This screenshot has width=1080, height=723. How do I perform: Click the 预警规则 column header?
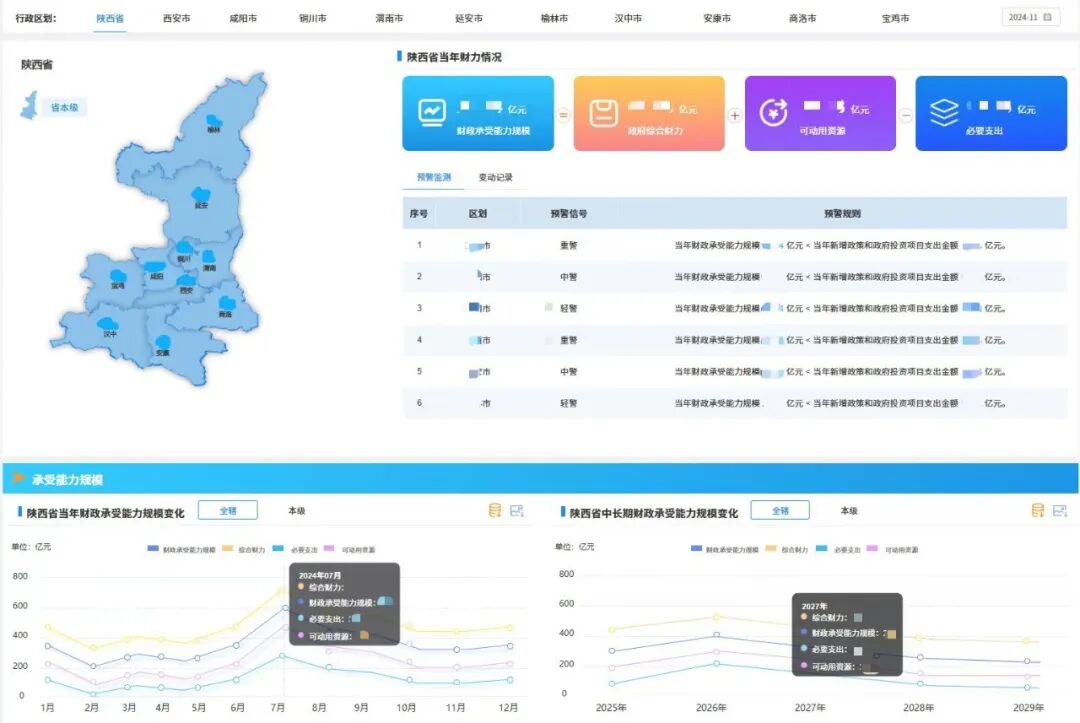842,213
